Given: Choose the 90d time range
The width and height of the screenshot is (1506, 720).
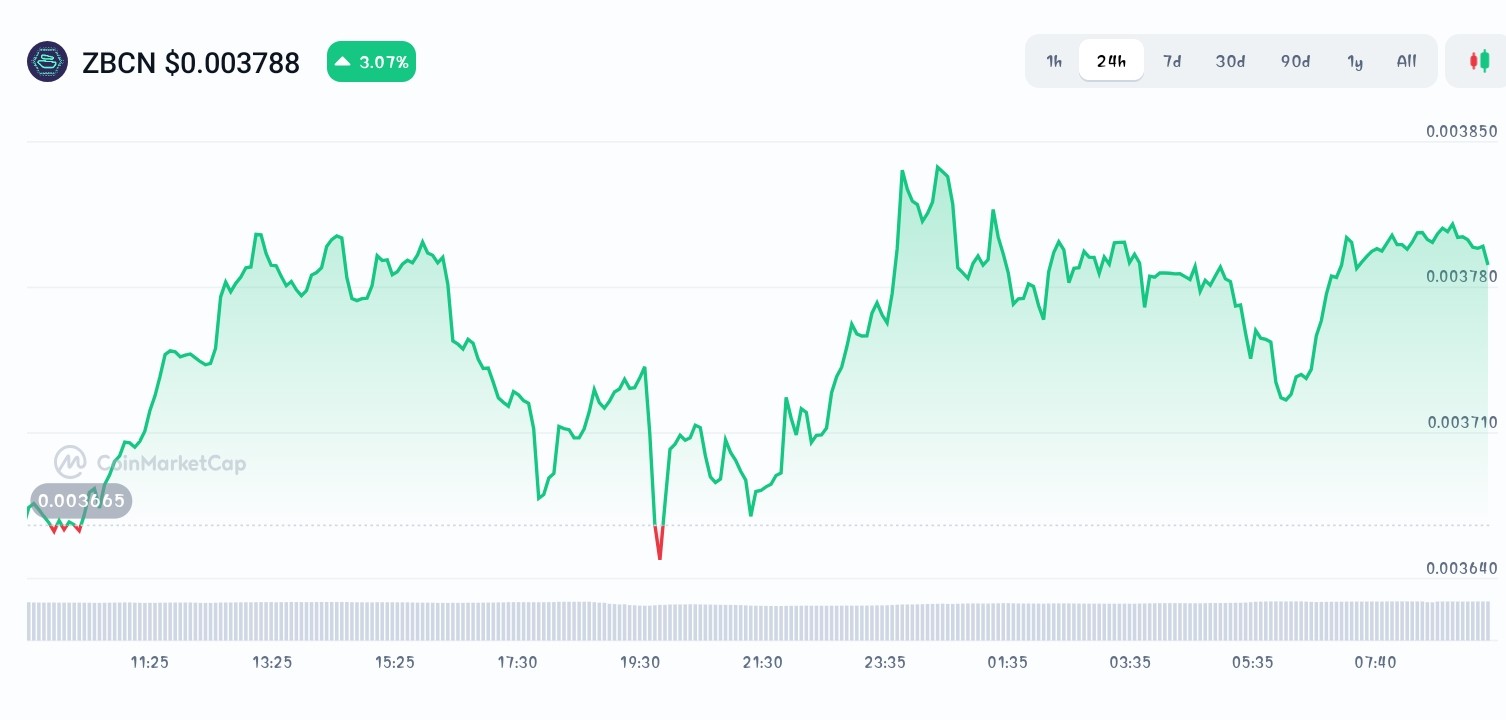Looking at the screenshot, I should (x=1295, y=61).
